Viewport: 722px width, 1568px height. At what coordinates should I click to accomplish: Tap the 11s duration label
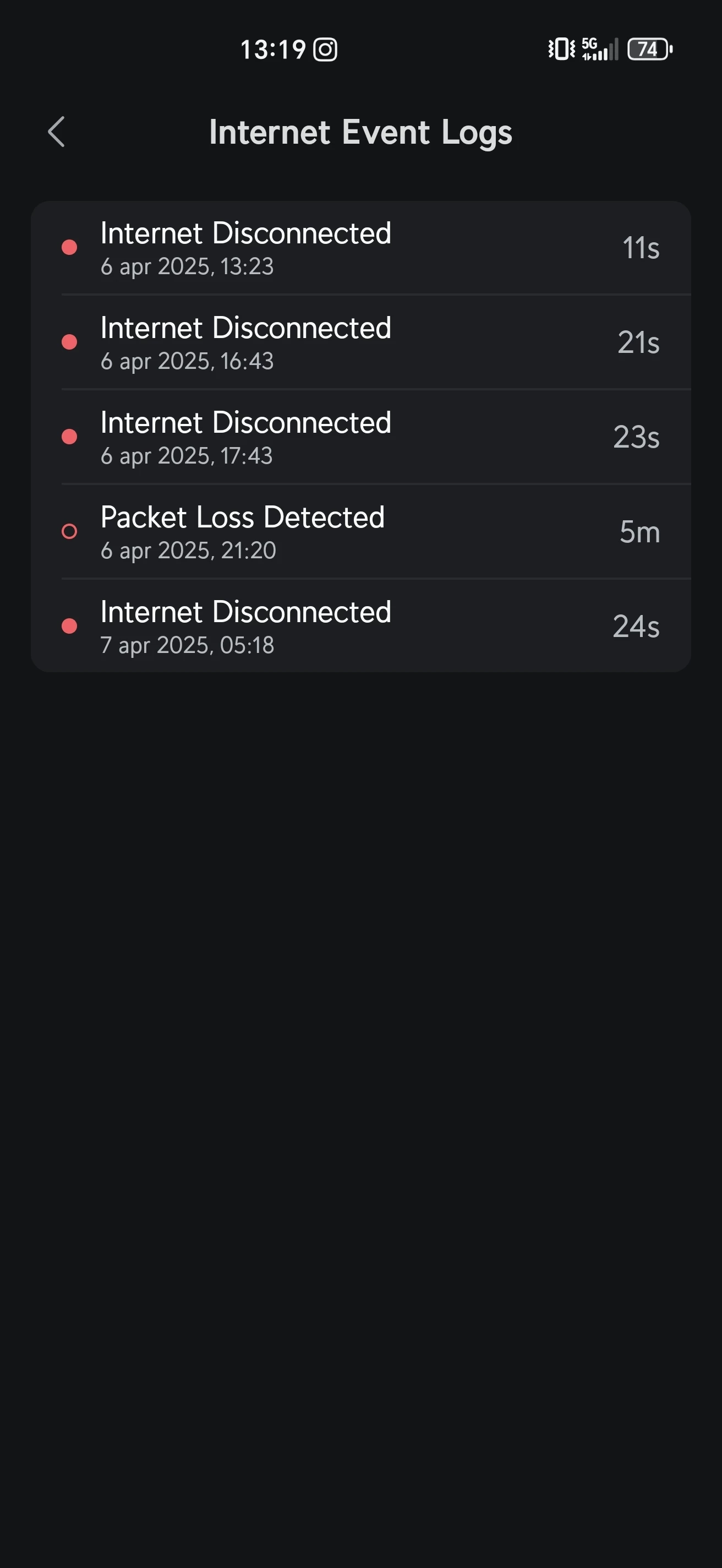pyautogui.click(x=641, y=248)
